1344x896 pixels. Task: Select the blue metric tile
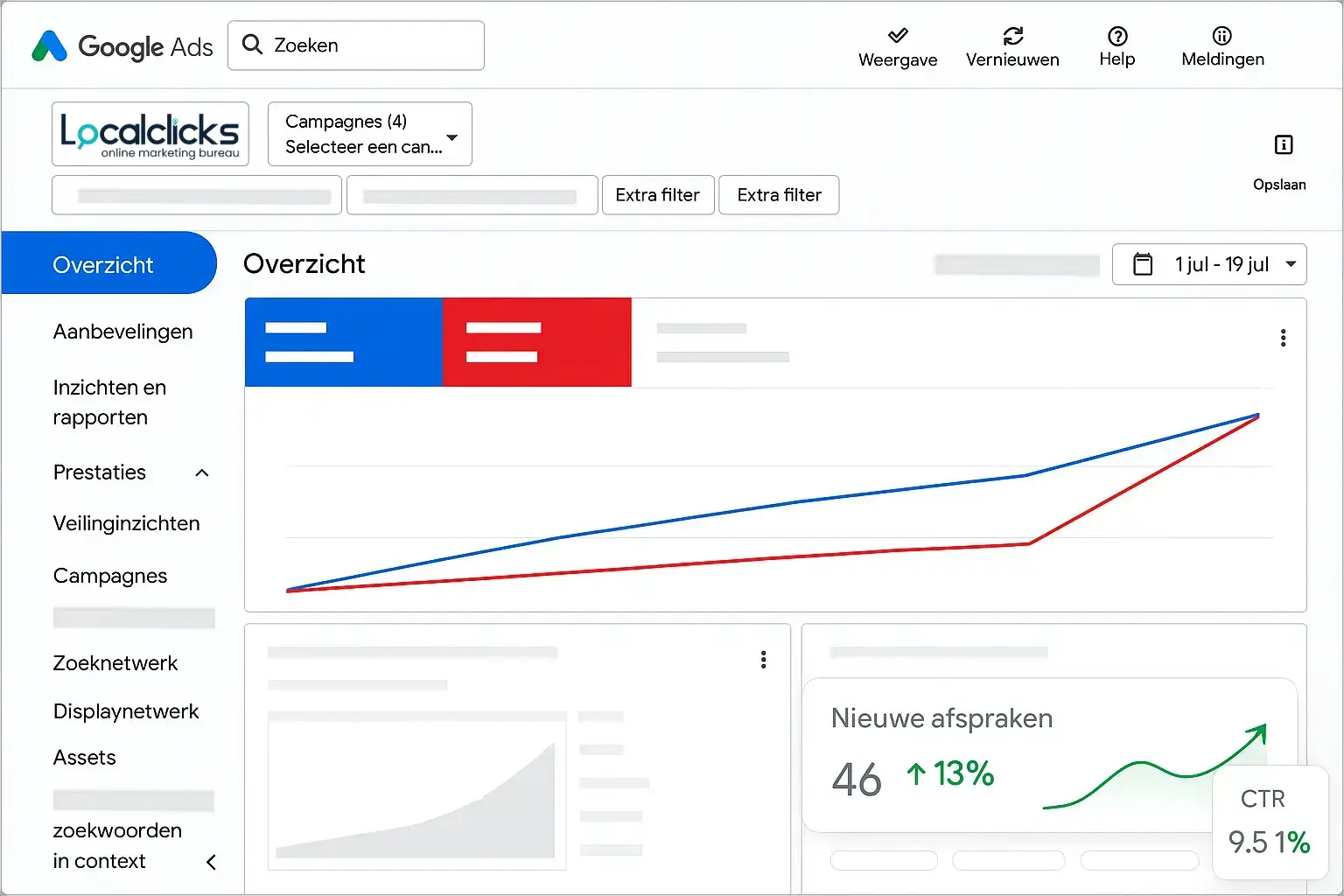(x=343, y=342)
